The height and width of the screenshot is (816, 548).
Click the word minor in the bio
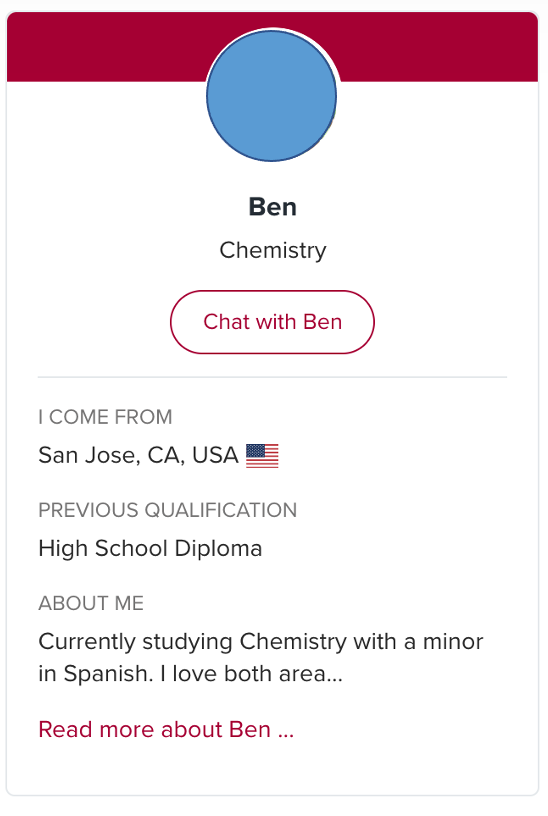[x=453, y=642]
